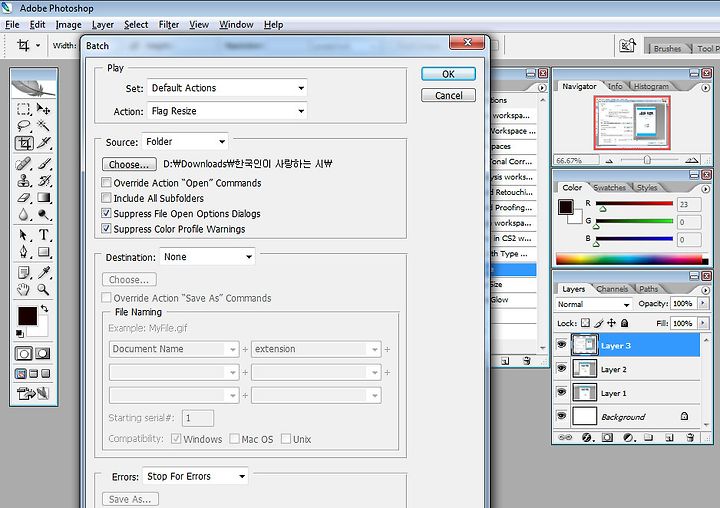The width and height of the screenshot is (720, 508).
Task: Switch to the Swatches tab
Action: (x=609, y=187)
